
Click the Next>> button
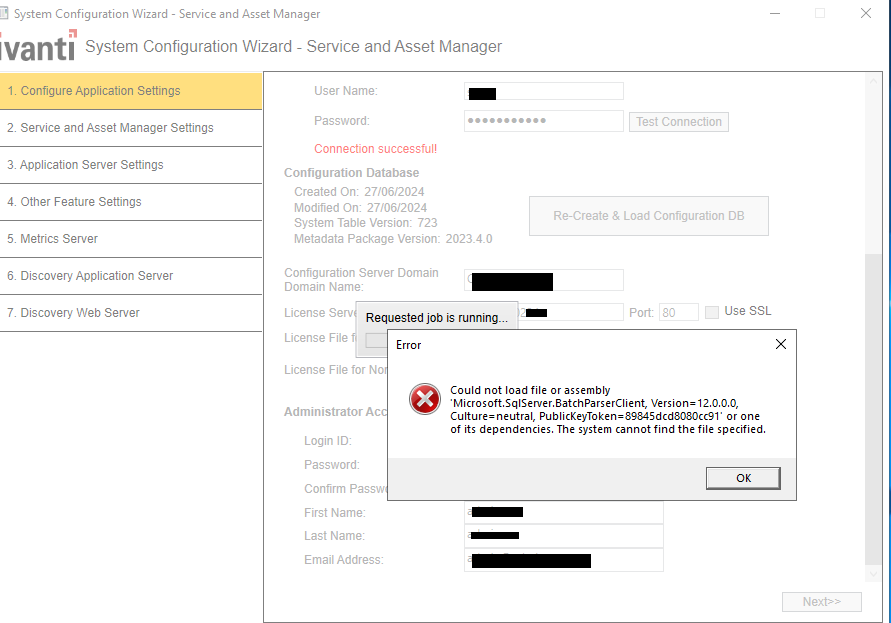[821, 602]
